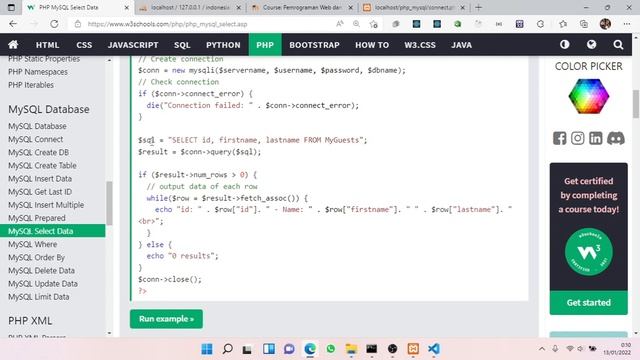
Task: Open the search magnifier in navbar
Action: [x=618, y=44]
